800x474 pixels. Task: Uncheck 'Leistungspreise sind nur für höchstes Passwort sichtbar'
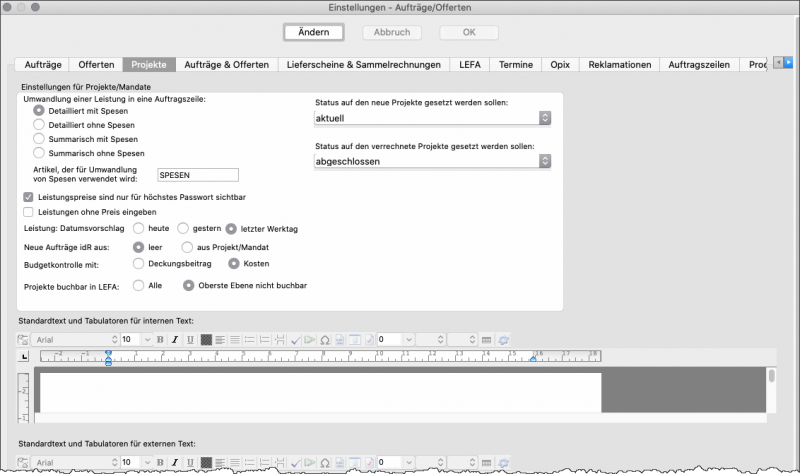28,198
